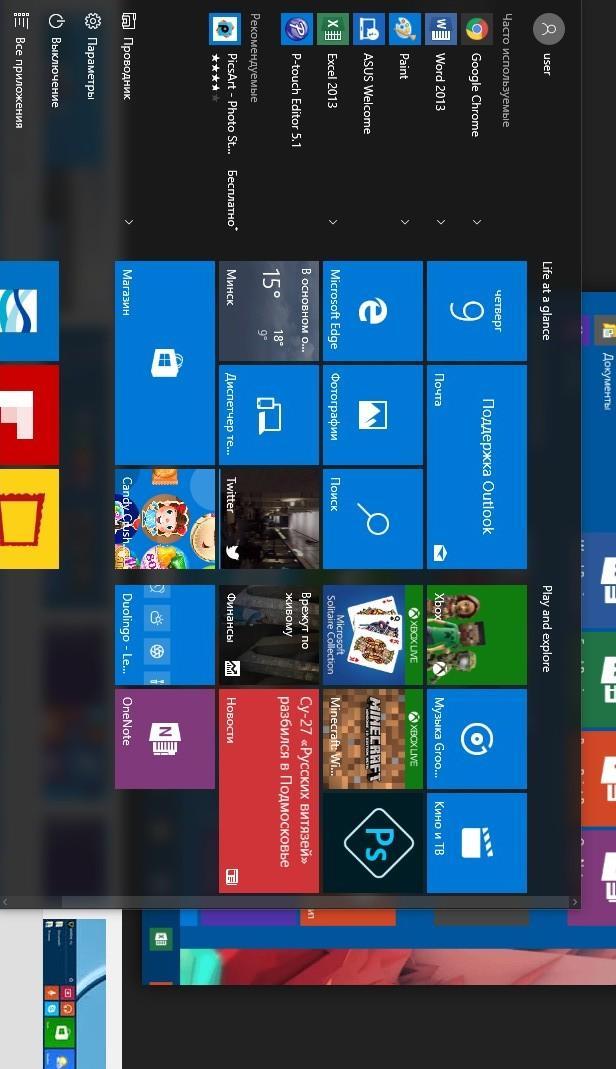
Task: Open the recommended PicsArt Photo Studio app
Action: pos(224,85)
